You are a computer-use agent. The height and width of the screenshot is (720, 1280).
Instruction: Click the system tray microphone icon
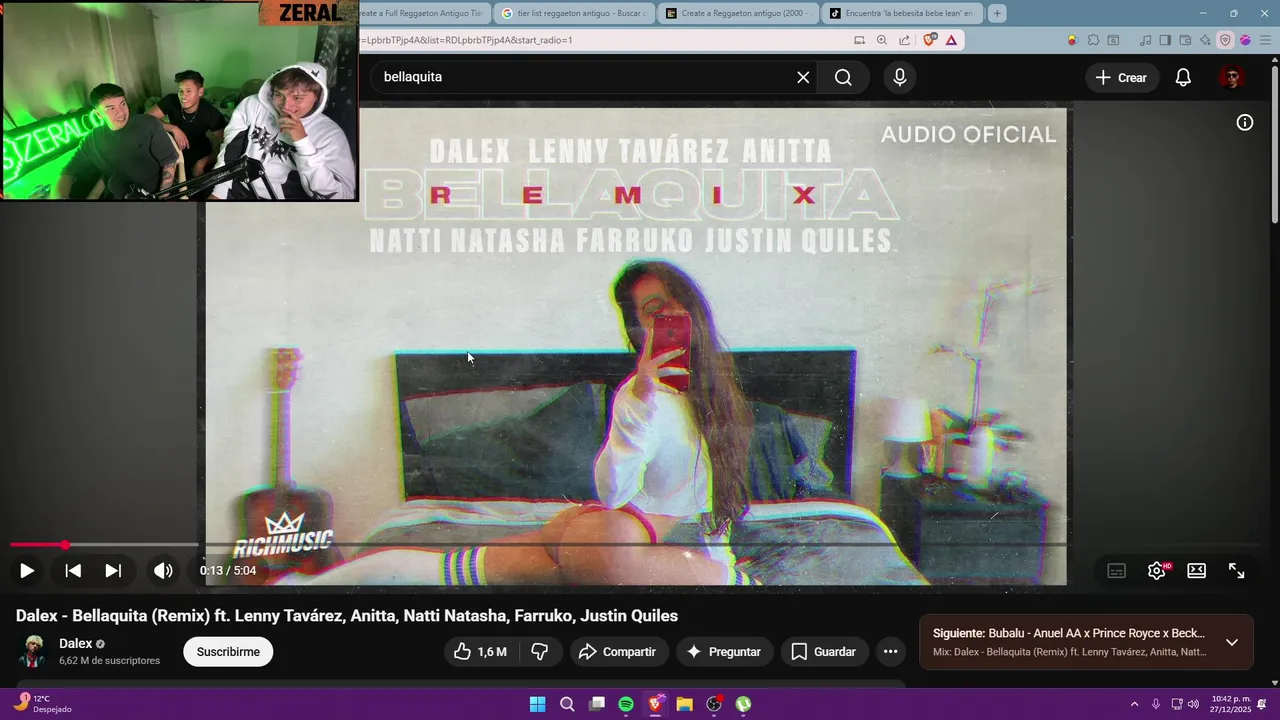click(x=1156, y=704)
